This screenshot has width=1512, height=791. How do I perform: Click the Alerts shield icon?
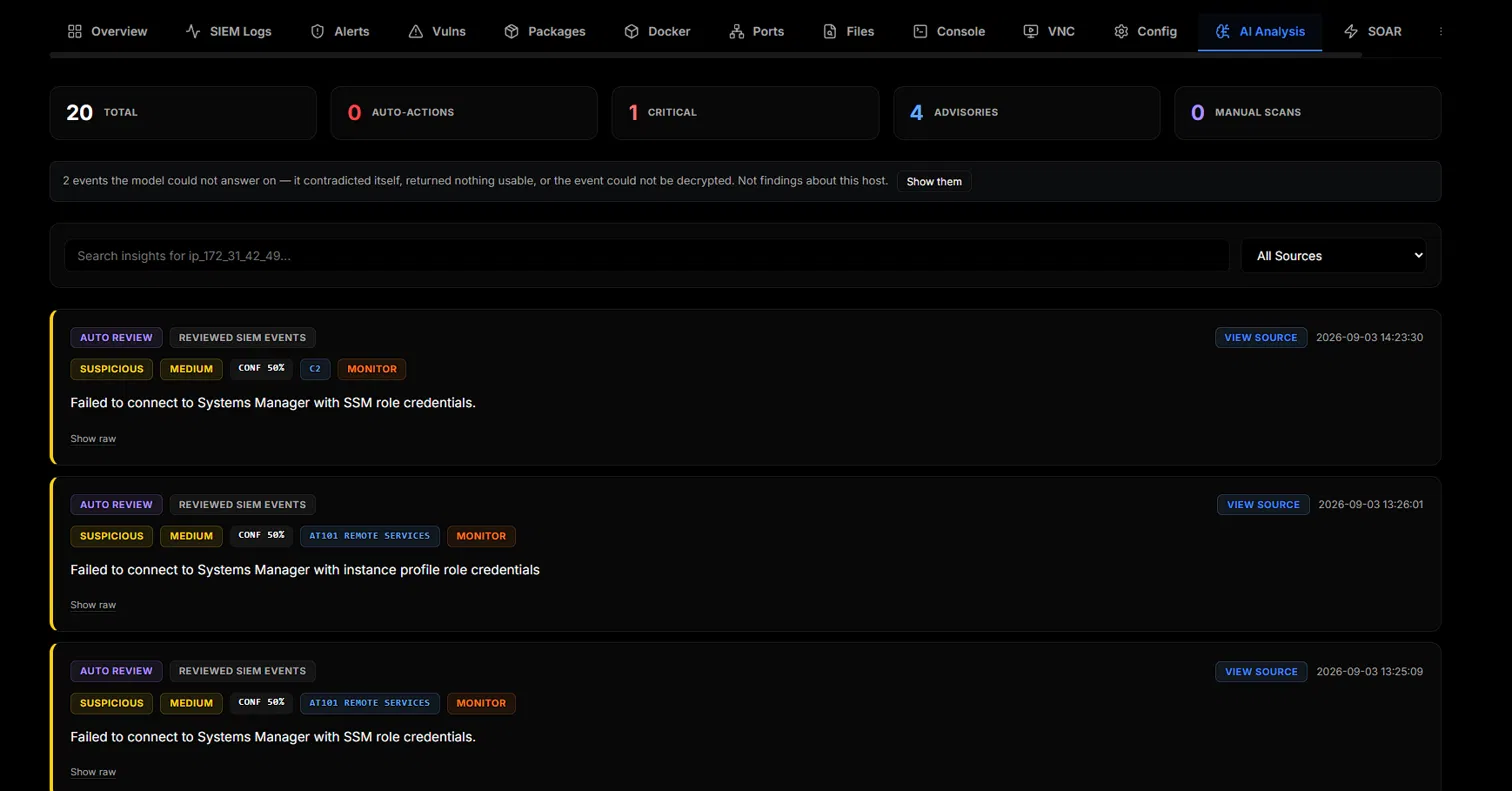[x=318, y=31]
